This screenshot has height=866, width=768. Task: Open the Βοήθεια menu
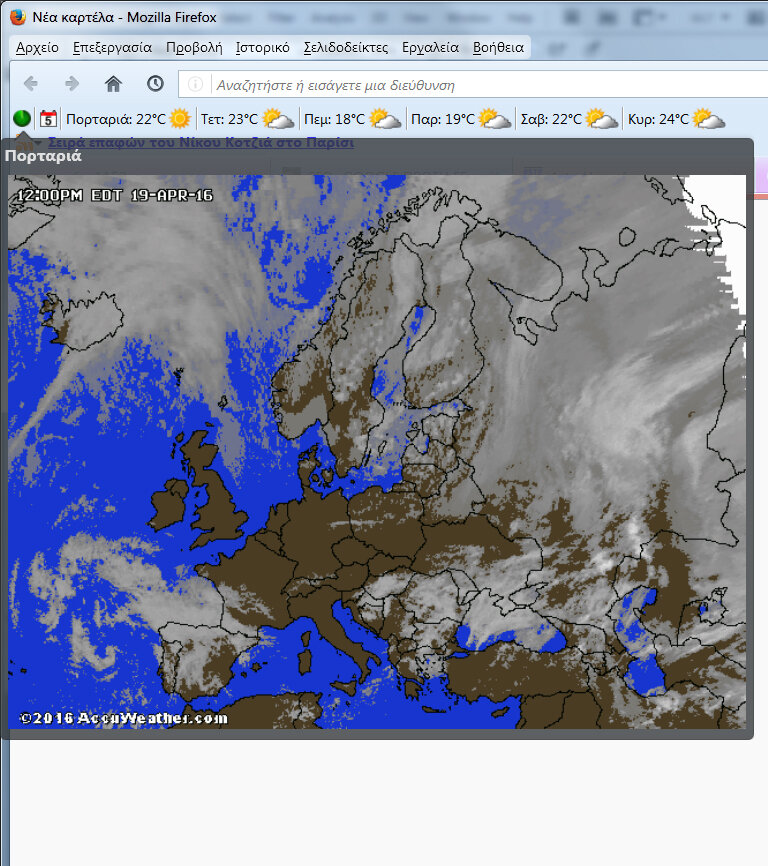[x=498, y=47]
